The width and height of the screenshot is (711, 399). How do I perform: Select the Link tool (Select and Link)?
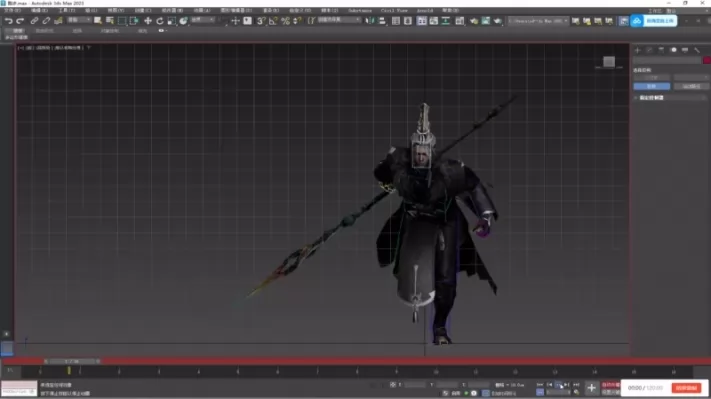coord(34,21)
